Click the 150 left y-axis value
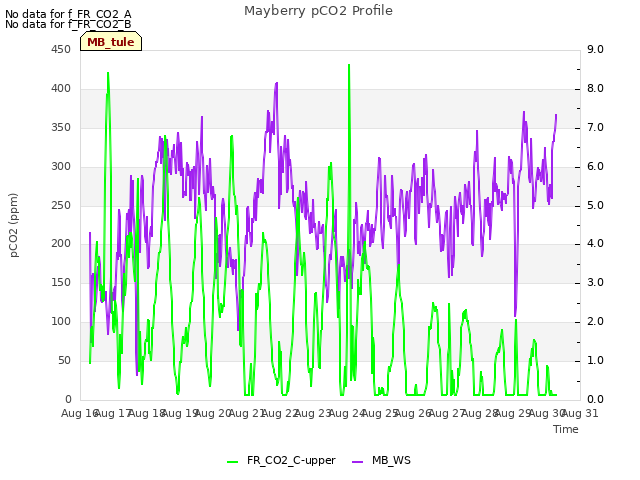The image size is (640, 480). (61, 282)
